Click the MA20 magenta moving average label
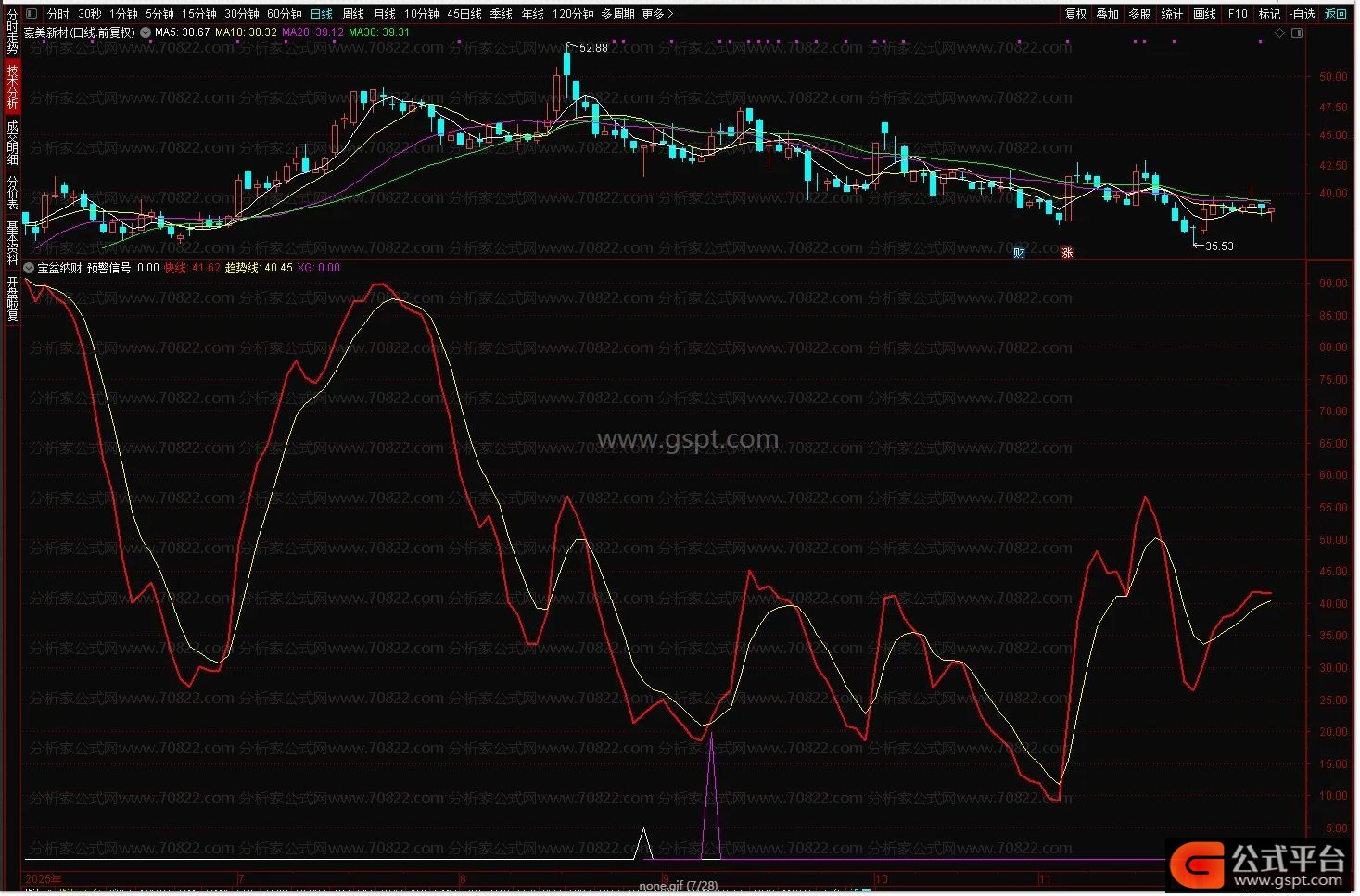The height and width of the screenshot is (896, 1360). [312, 32]
